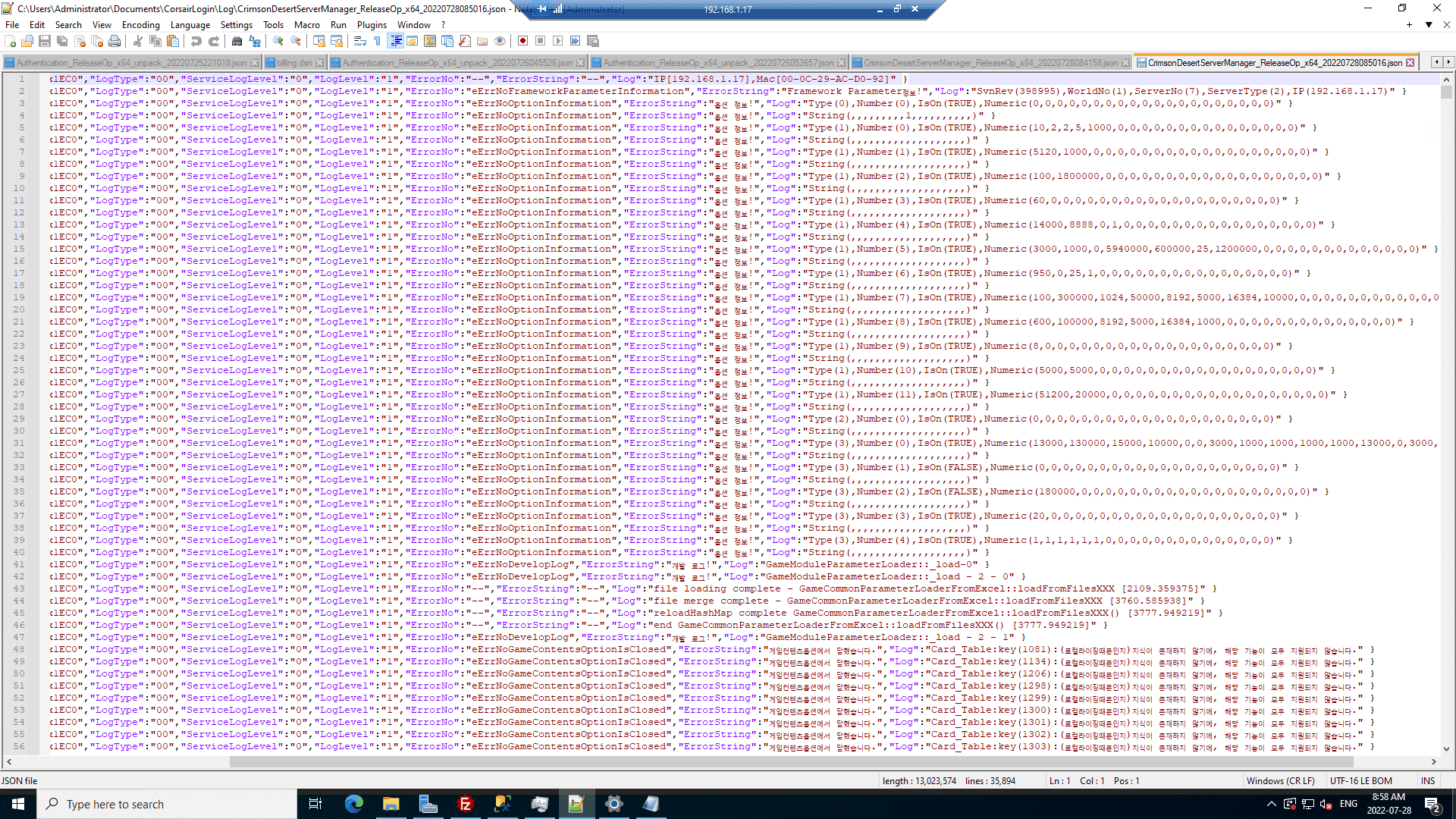Open Document Map toolbar icon
This screenshot has height=819, width=1456.
coord(430,41)
